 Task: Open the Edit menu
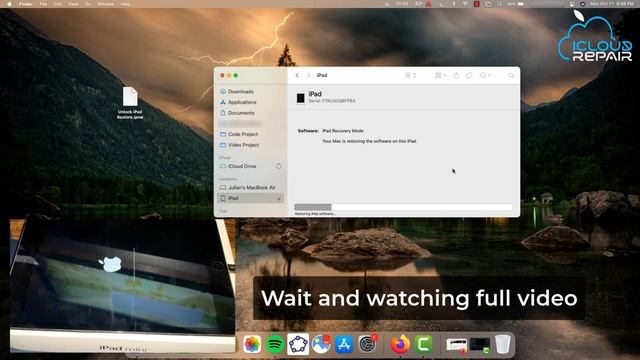(58, 4)
